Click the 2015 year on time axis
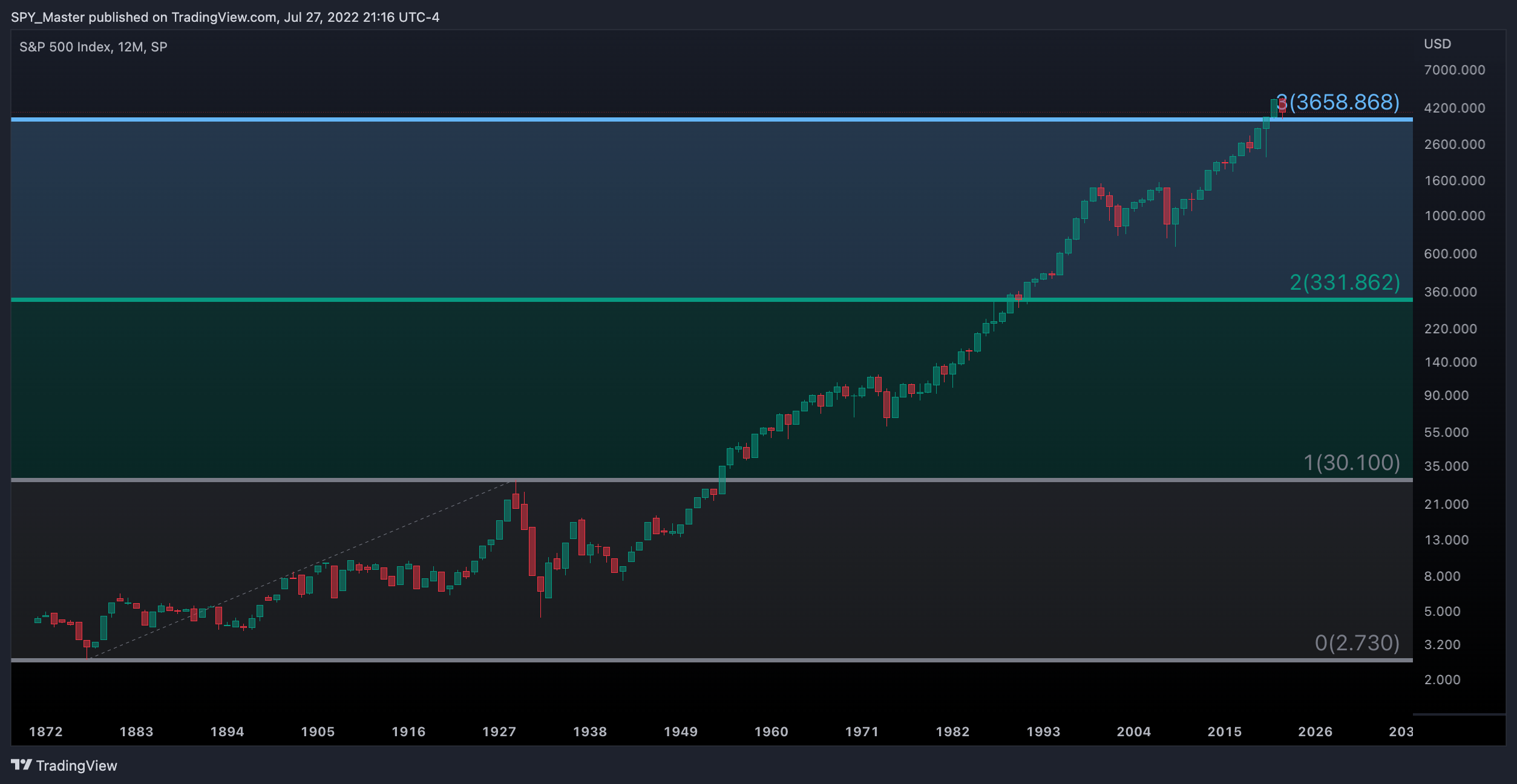This screenshot has width=1517, height=784. tap(1225, 732)
